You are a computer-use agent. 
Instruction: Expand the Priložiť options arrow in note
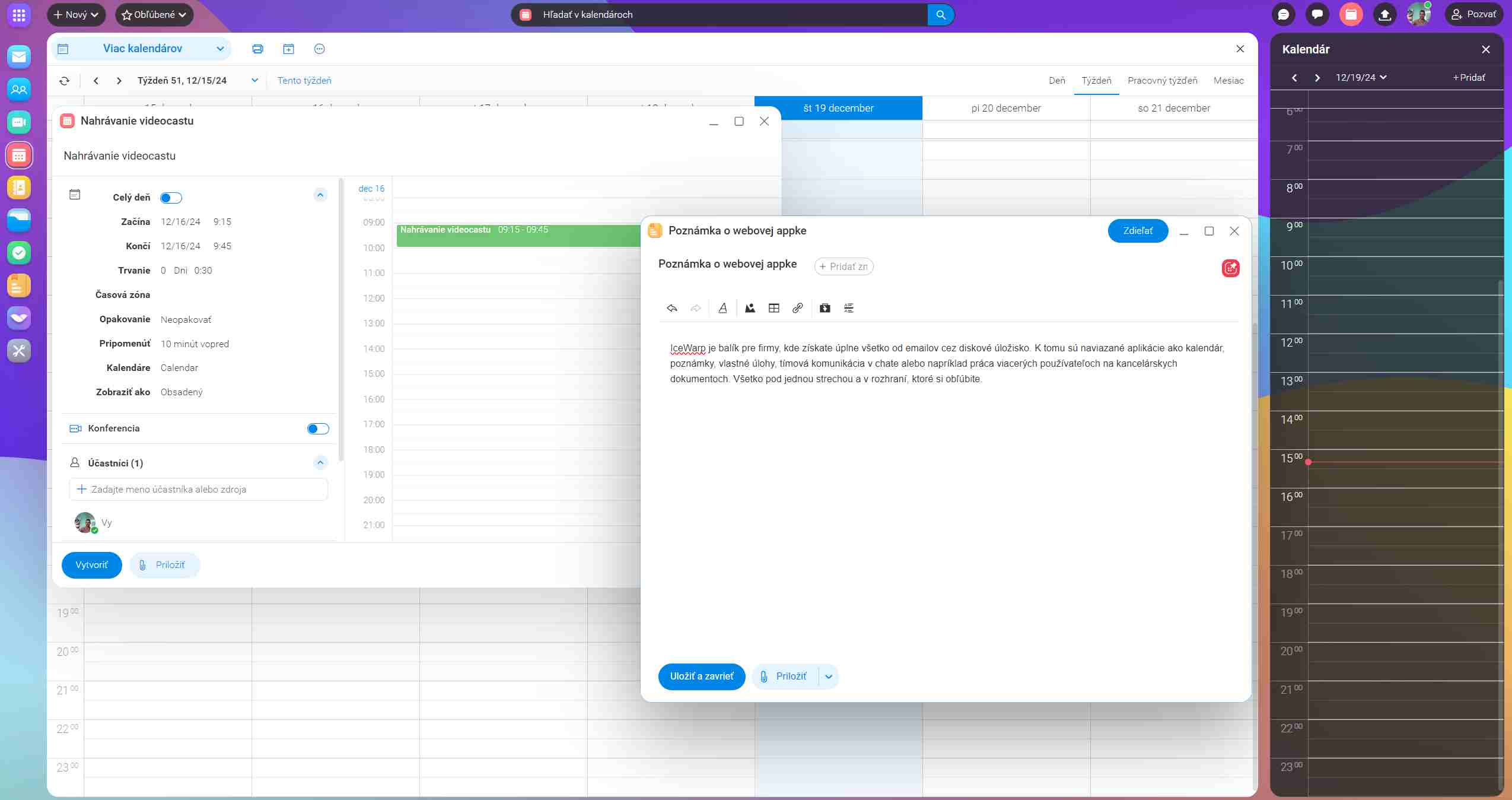(829, 677)
